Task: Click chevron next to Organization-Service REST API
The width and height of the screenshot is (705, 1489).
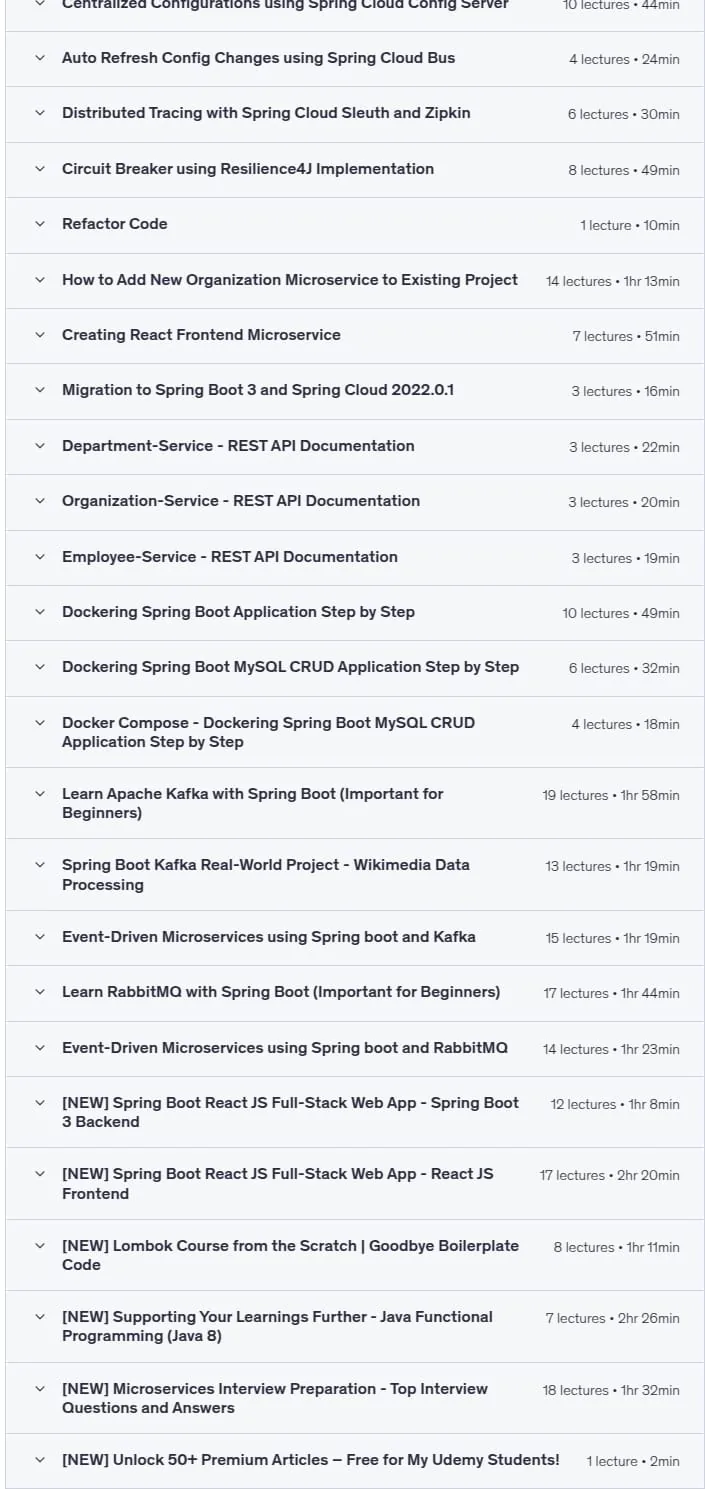Action: click(40, 501)
